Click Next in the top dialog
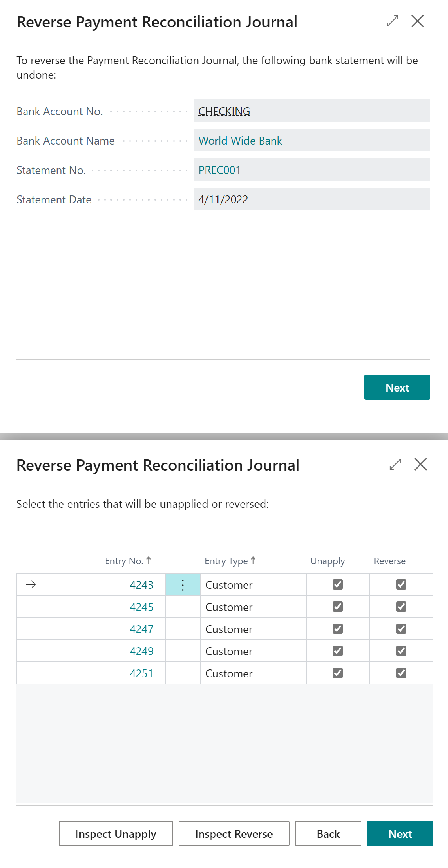Image resolution: width=448 pixels, height=868 pixels. (x=397, y=388)
